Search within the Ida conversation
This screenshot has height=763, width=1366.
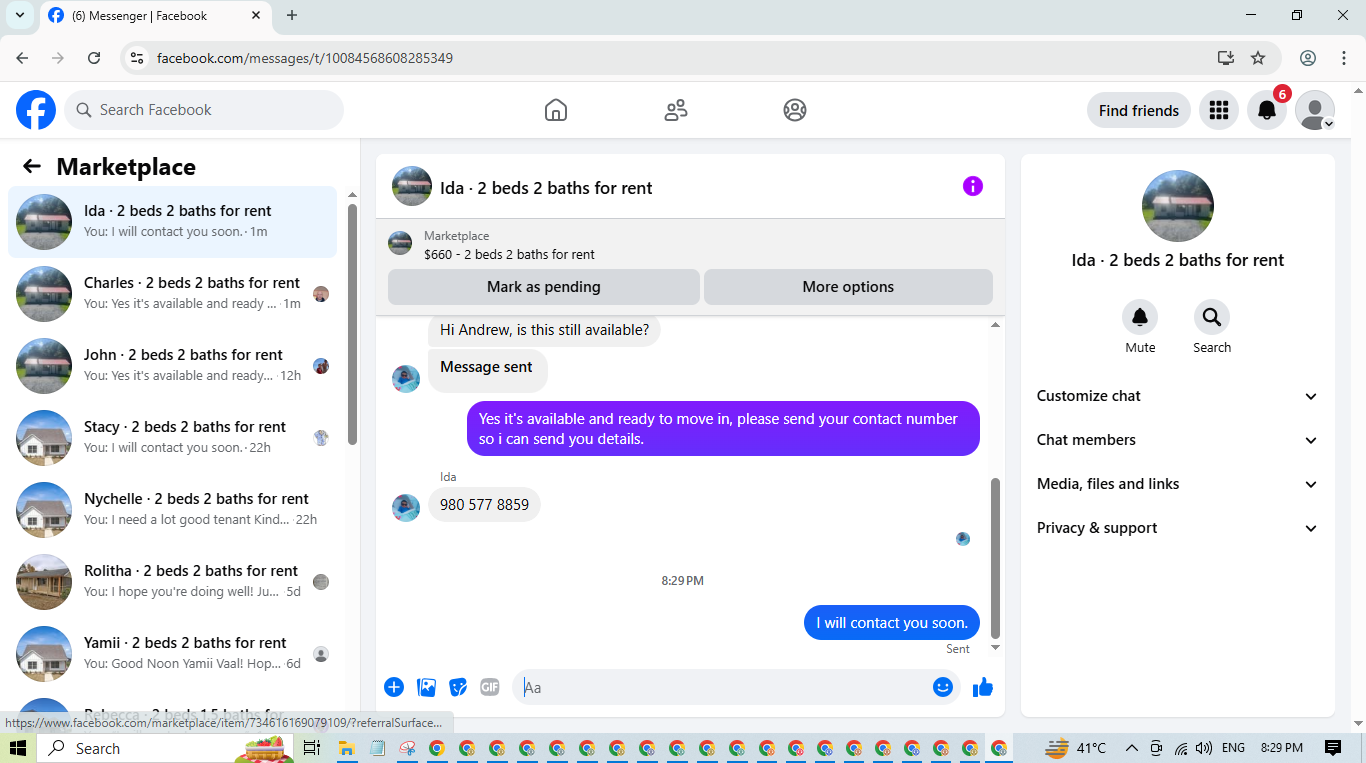coord(1212,317)
